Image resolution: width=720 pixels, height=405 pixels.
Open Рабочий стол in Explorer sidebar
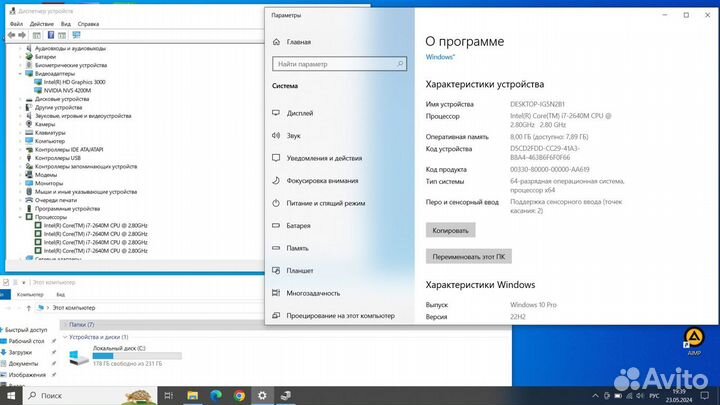click(x=26, y=341)
